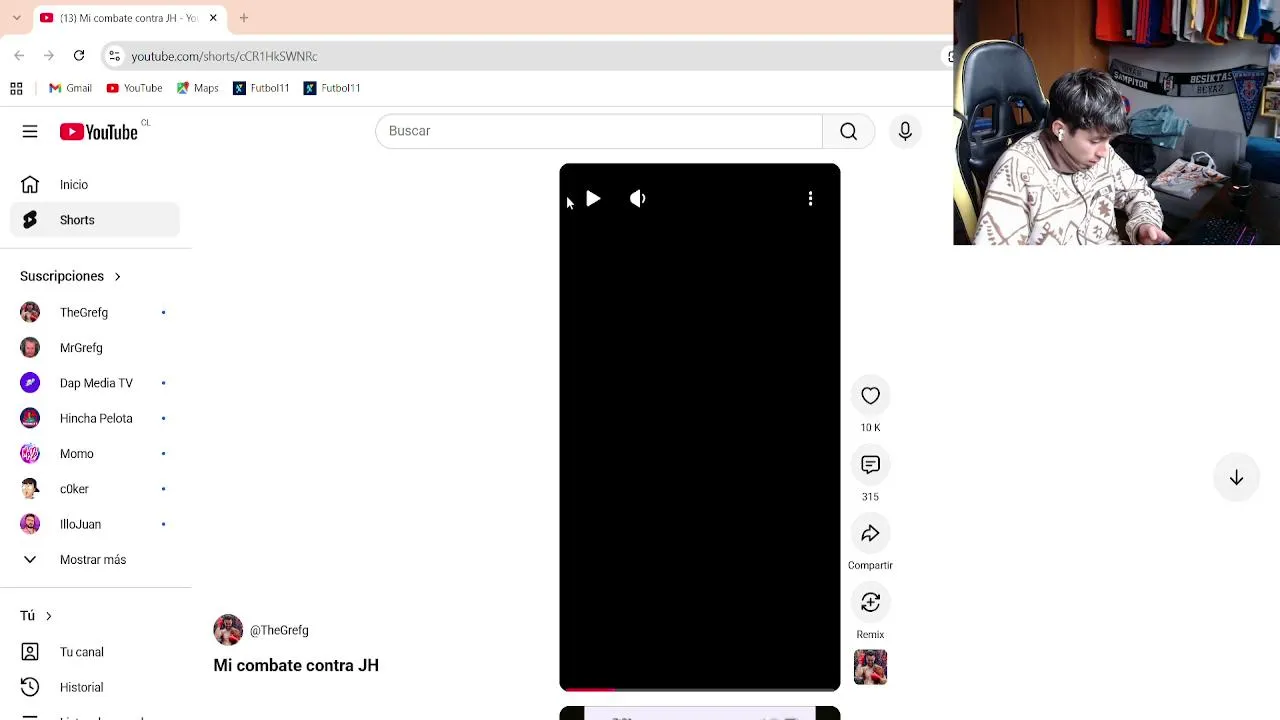Click the YouTube logo

click(x=99, y=132)
